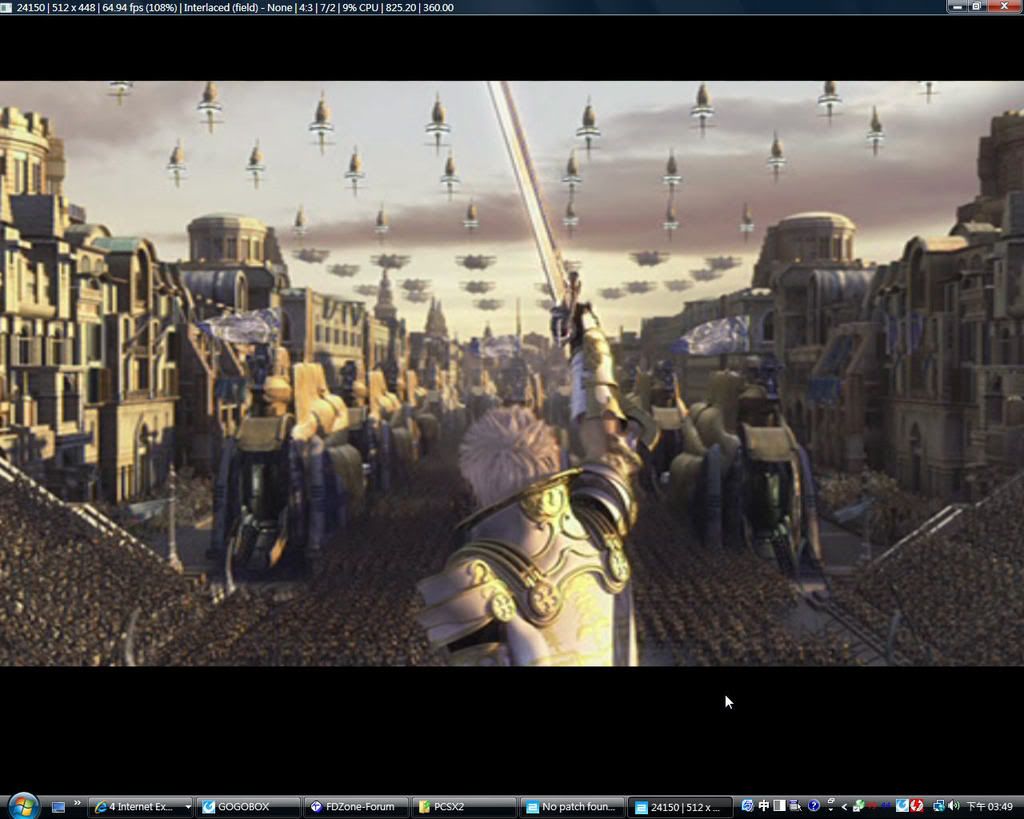Click the game video render area

coord(512,373)
